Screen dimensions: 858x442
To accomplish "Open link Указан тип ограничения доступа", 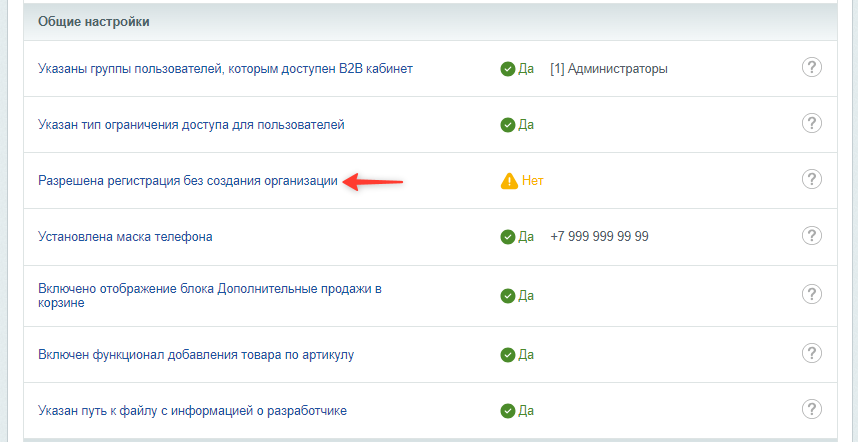I will (x=192, y=125).
